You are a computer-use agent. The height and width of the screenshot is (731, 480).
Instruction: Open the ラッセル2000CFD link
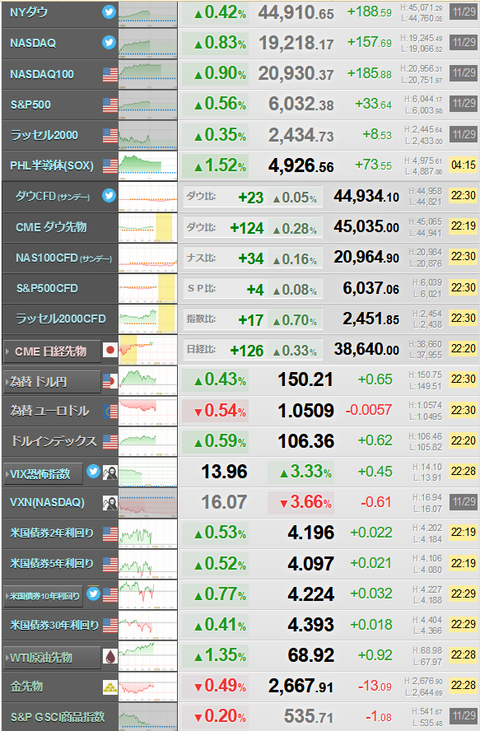(x=61, y=318)
